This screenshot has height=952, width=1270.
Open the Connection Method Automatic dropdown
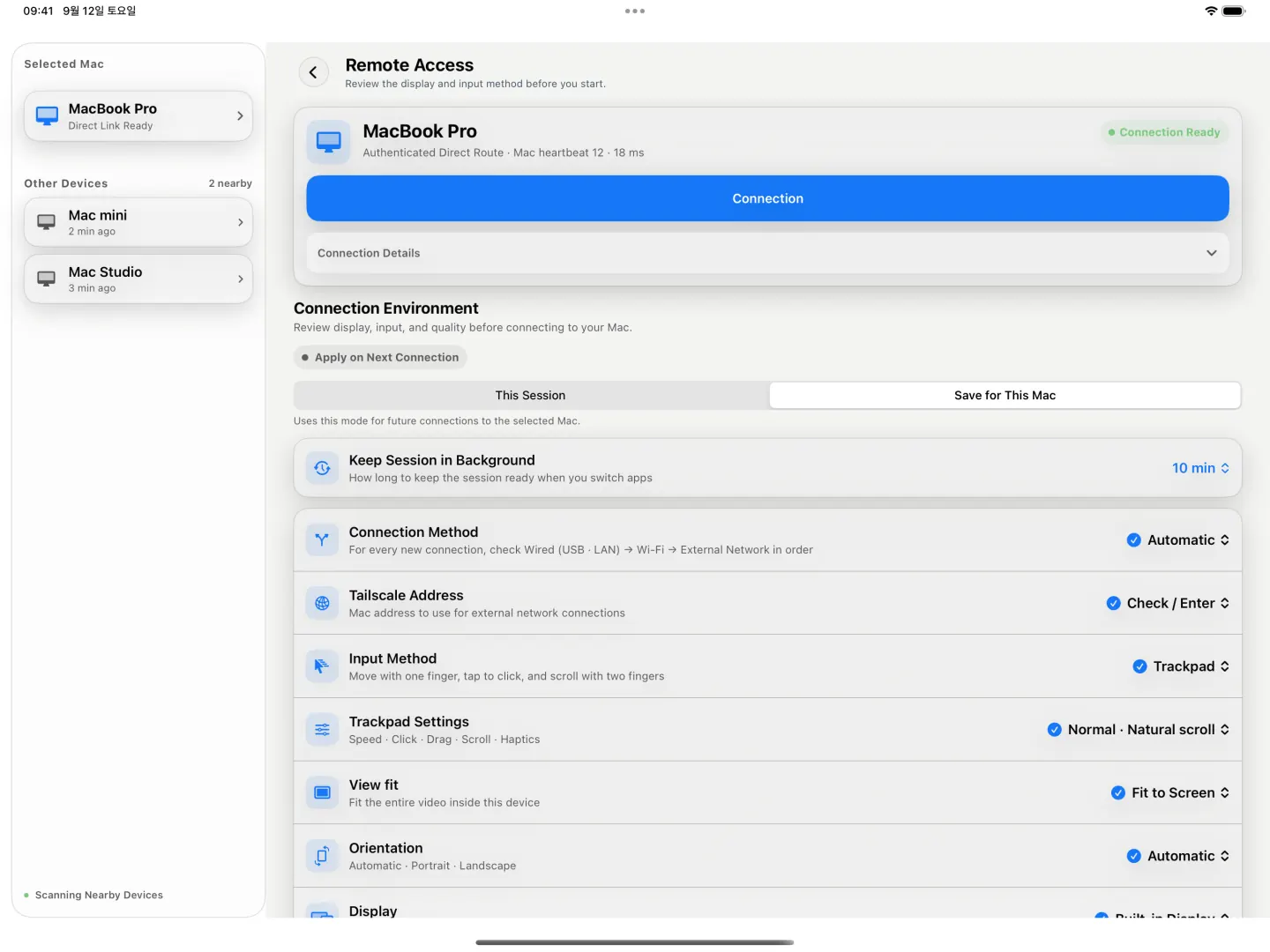[1178, 540]
